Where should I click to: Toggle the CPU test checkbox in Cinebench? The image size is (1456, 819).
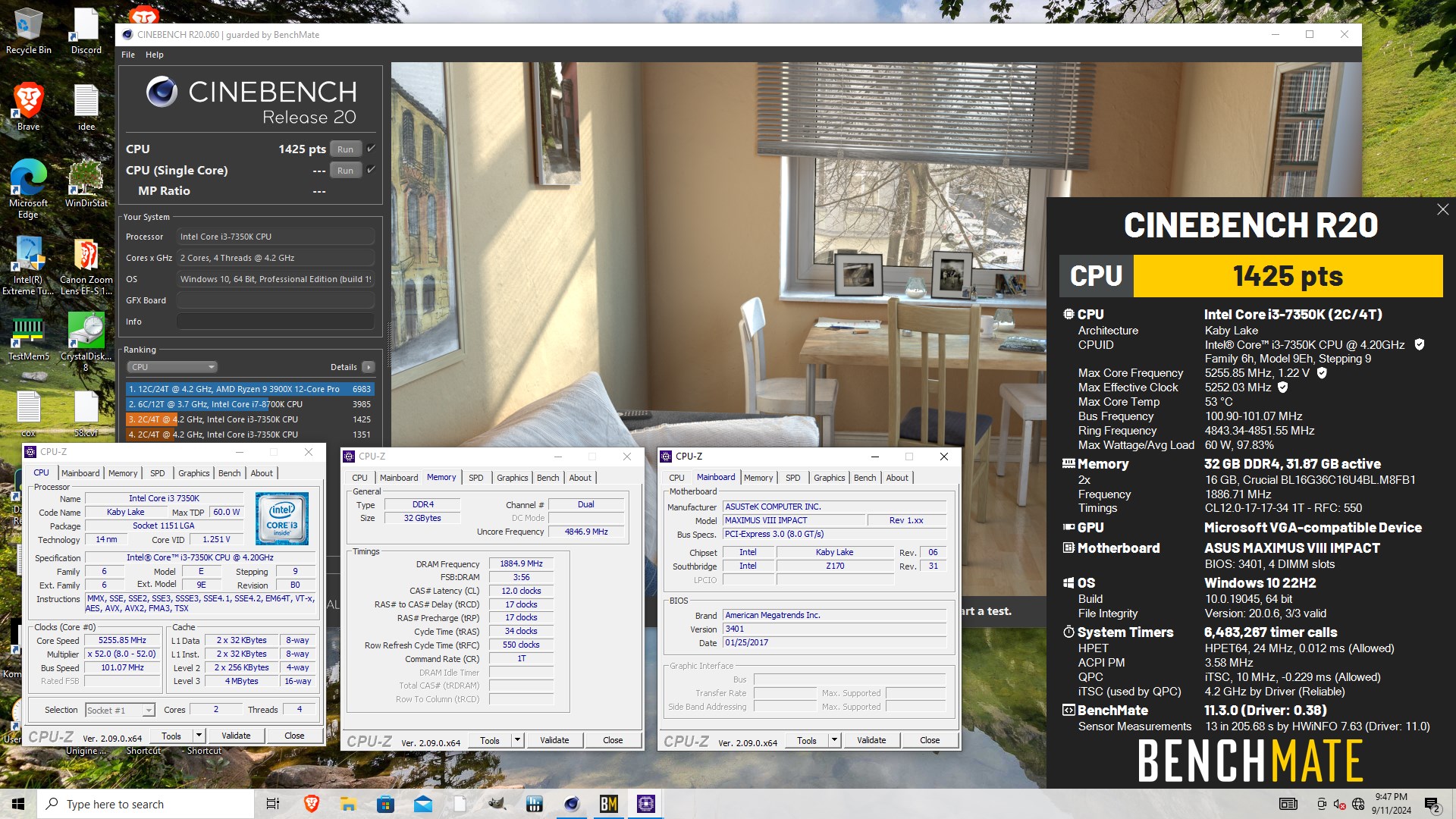[371, 149]
